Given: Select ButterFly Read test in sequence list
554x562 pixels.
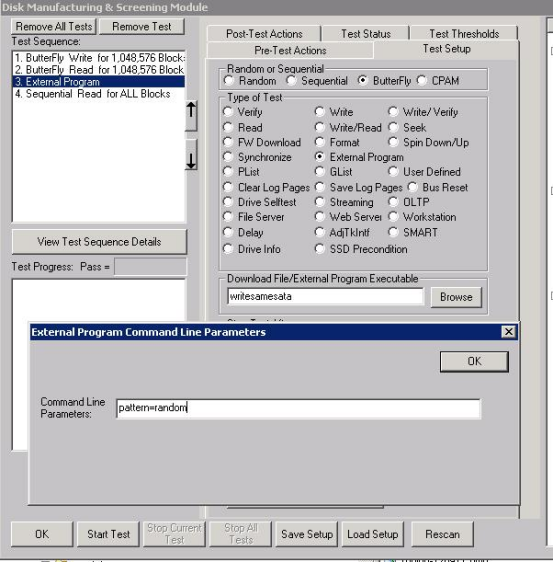Looking at the screenshot, I should 99,70.
